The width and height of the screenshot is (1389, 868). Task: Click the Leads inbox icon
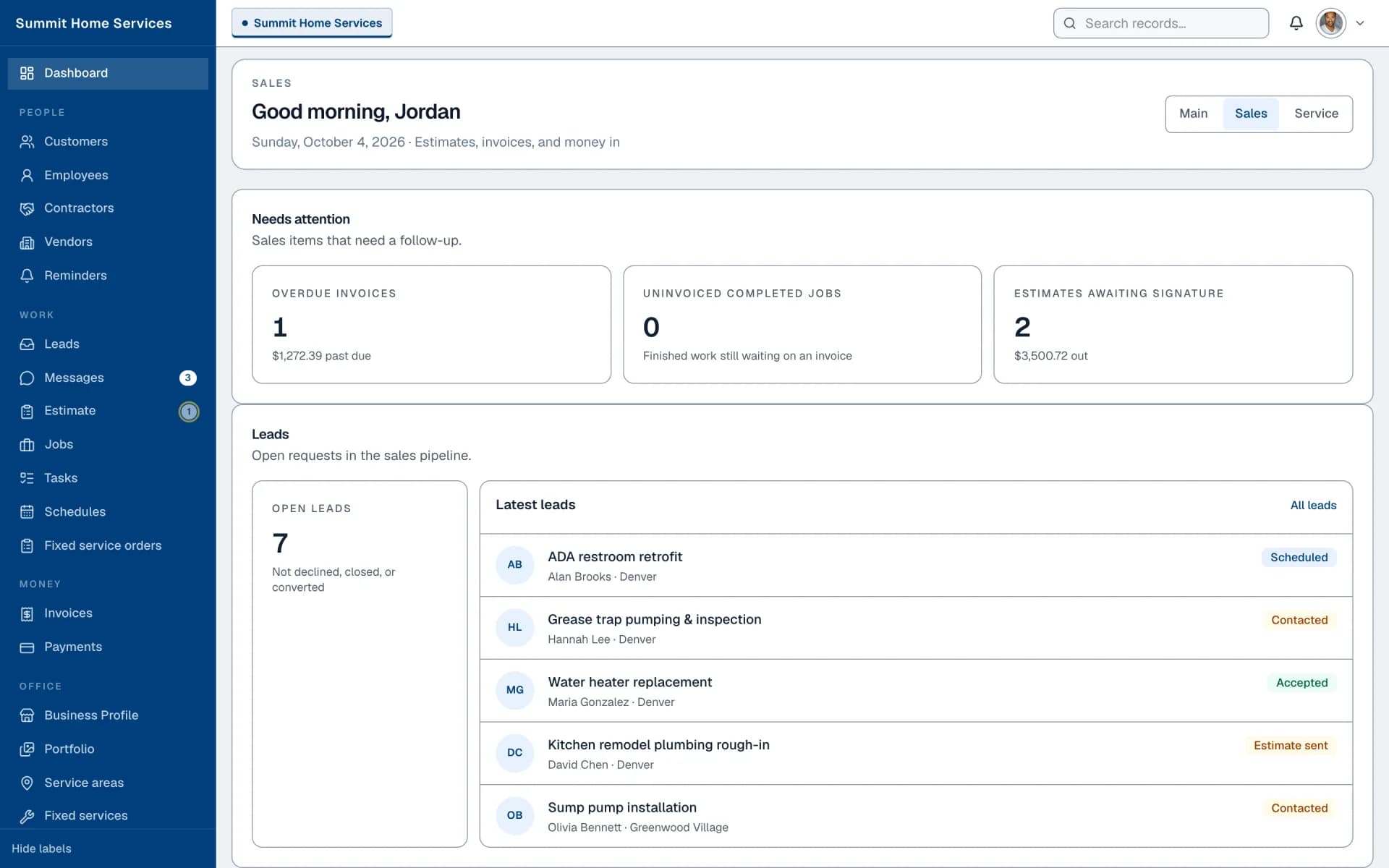coord(27,344)
